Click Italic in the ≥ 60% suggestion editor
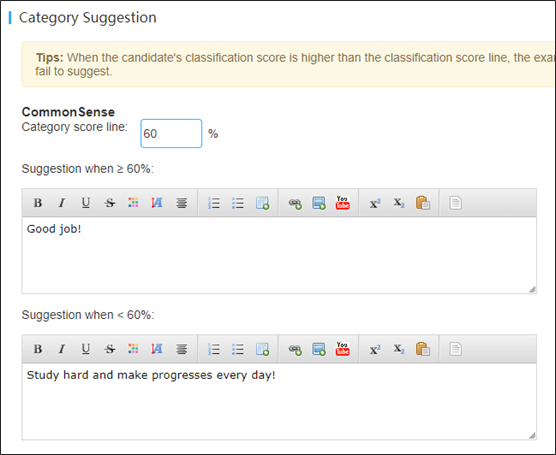 (x=62, y=203)
